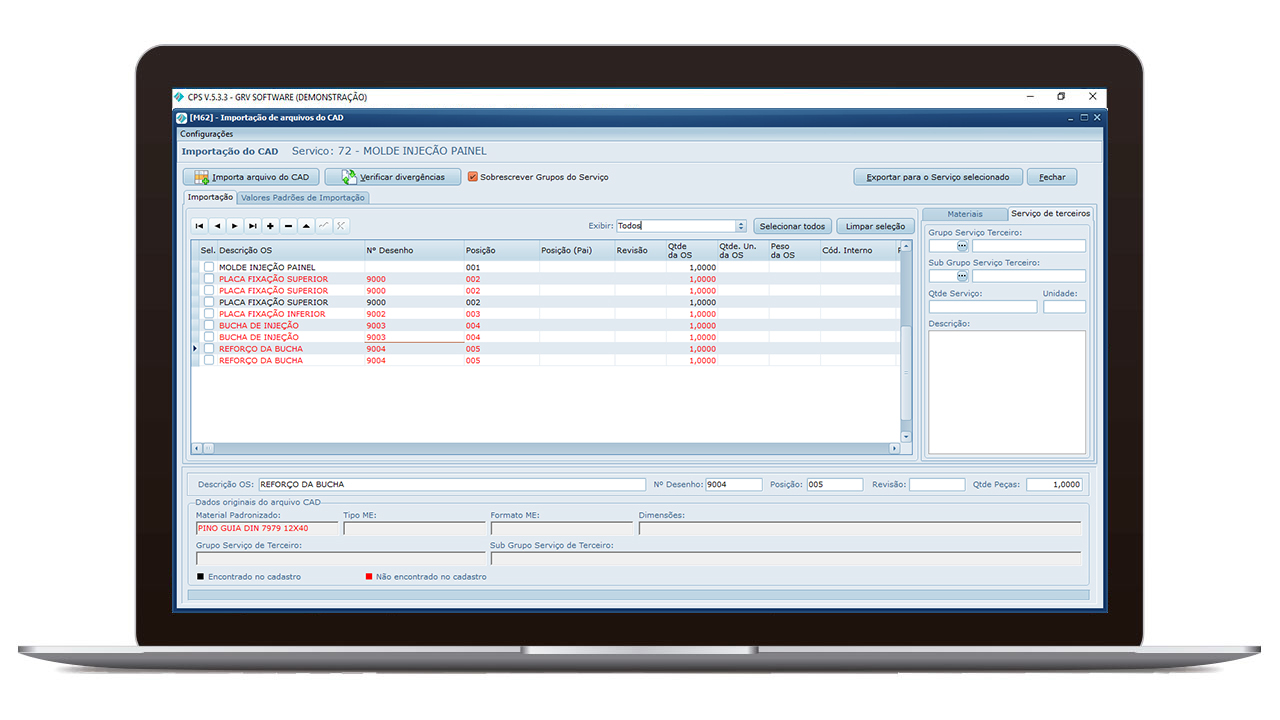Switch to the Importação tab

point(211,197)
